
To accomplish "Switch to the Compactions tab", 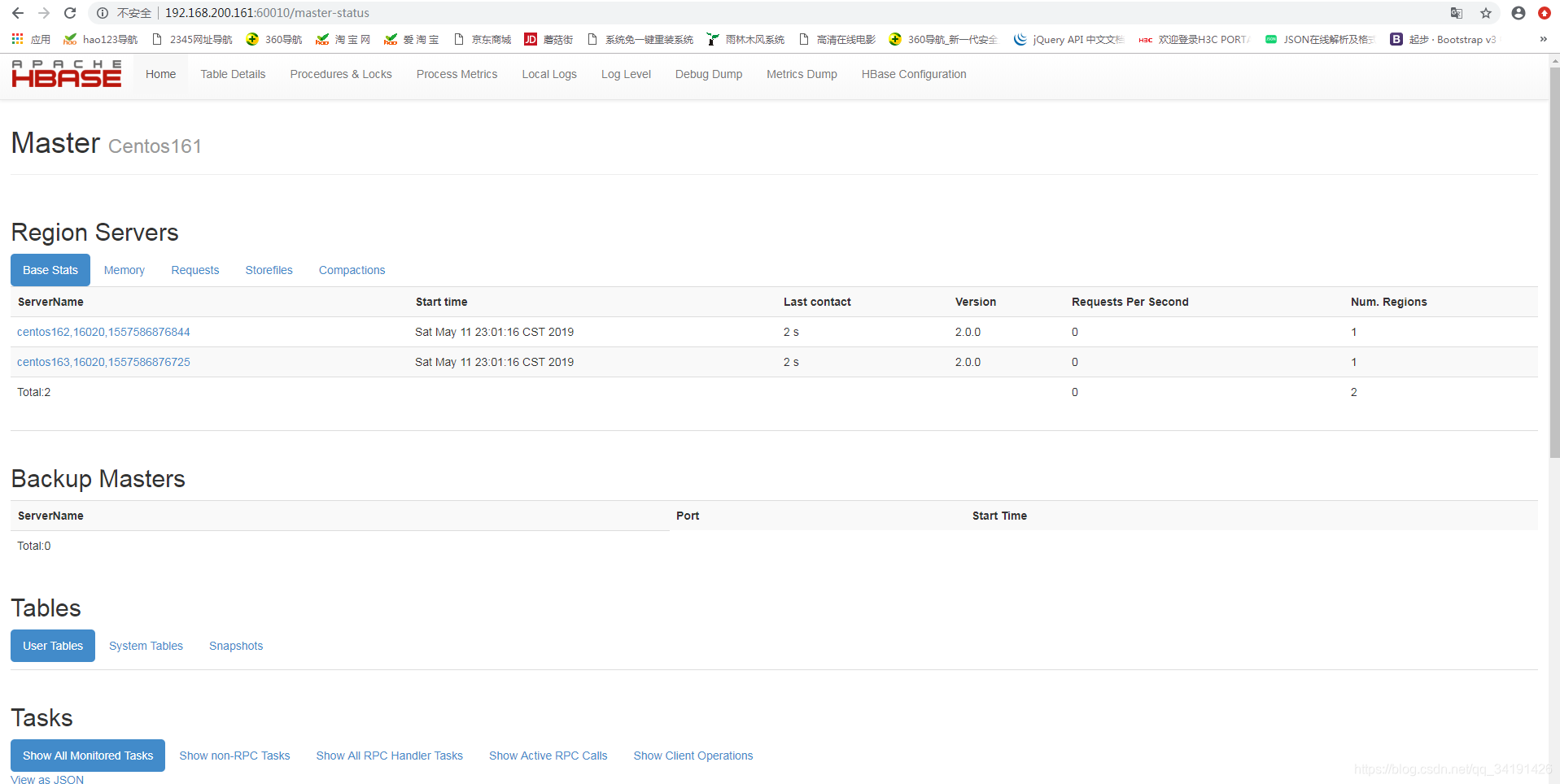I will coord(352,270).
